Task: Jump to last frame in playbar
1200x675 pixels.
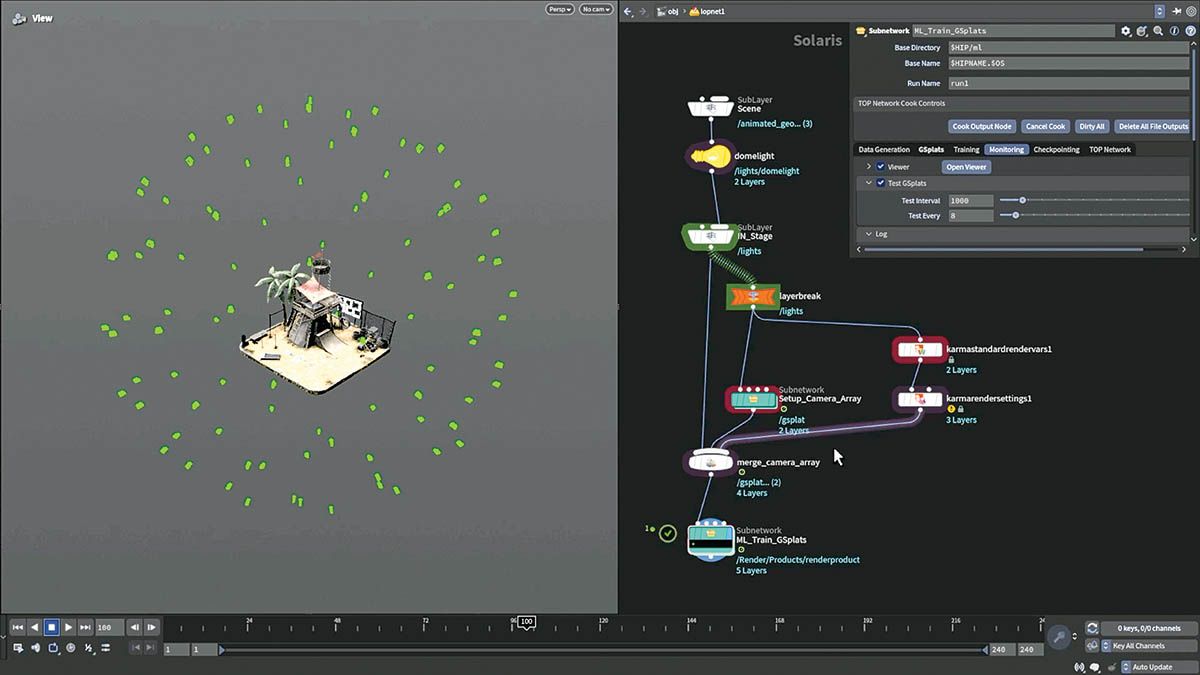Action: coord(86,627)
